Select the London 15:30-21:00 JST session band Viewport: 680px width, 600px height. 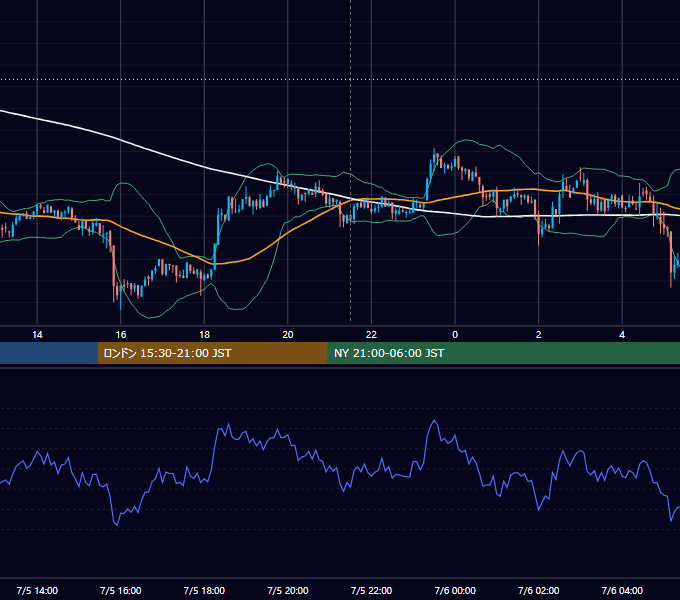point(212,353)
